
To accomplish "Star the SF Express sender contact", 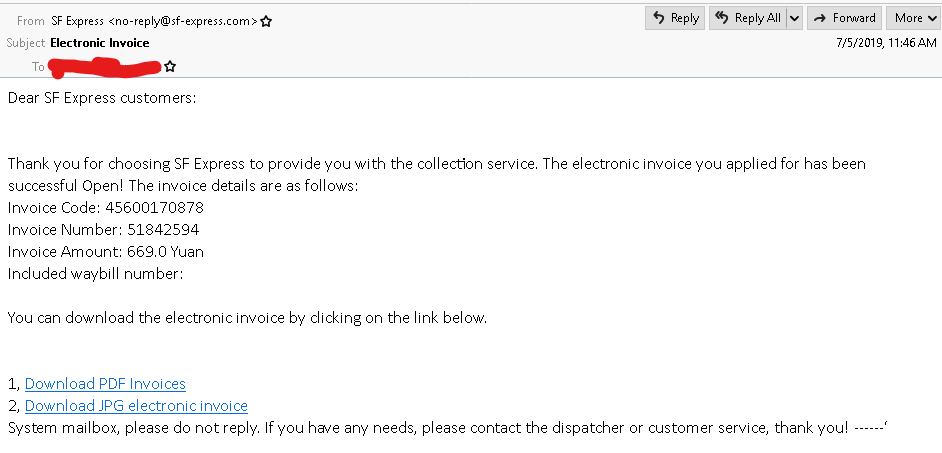I will [266, 22].
